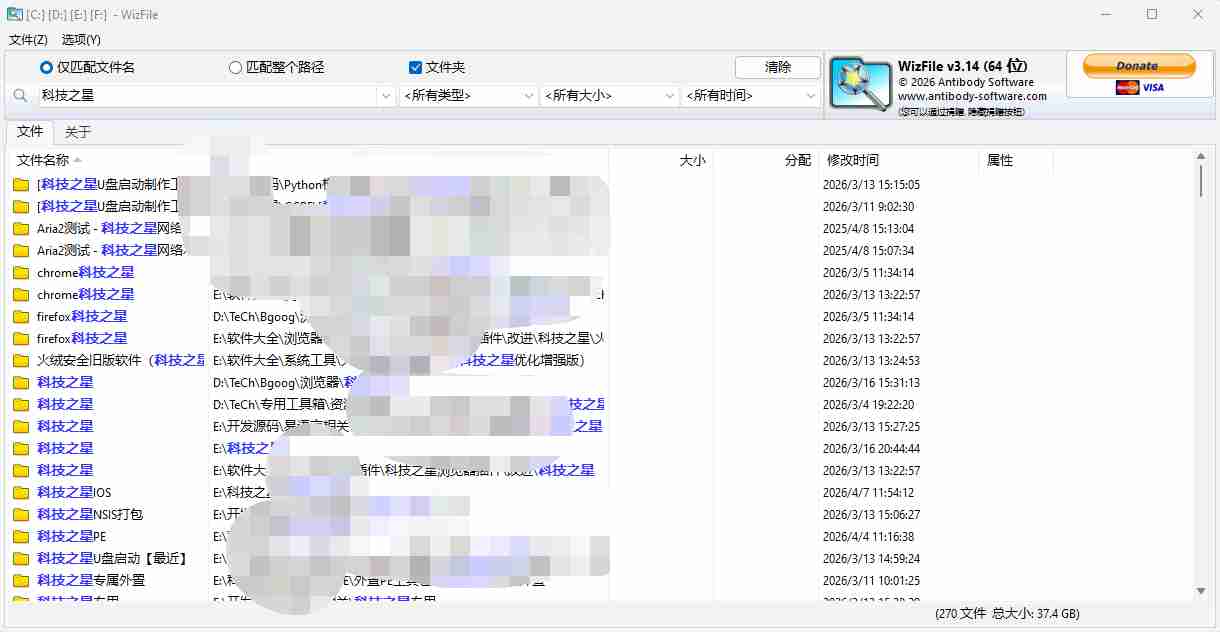Screen dimensions: 1220x632
Task: Click the WizFile magnifier logo icon
Action: [860, 85]
